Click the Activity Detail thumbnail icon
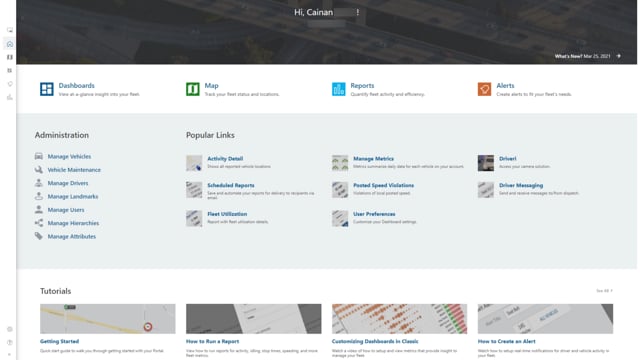This screenshot has height=360, width=640. tap(194, 163)
